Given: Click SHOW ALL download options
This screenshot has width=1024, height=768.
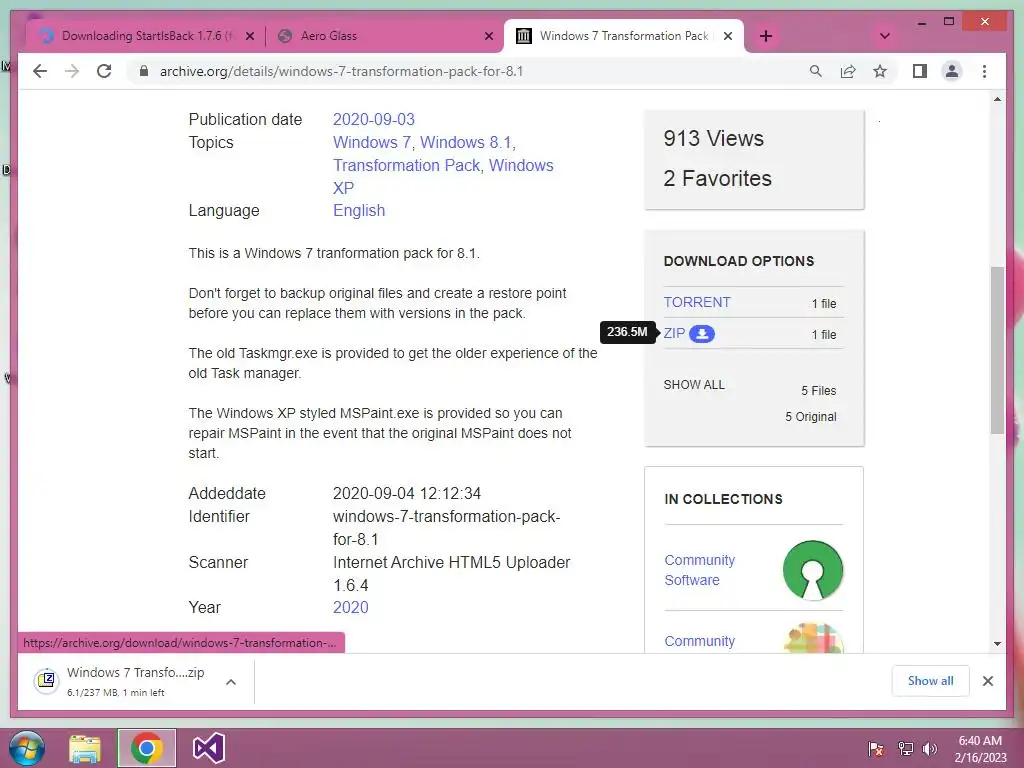Looking at the screenshot, I should pyautogui.click(x=694, y=385).
